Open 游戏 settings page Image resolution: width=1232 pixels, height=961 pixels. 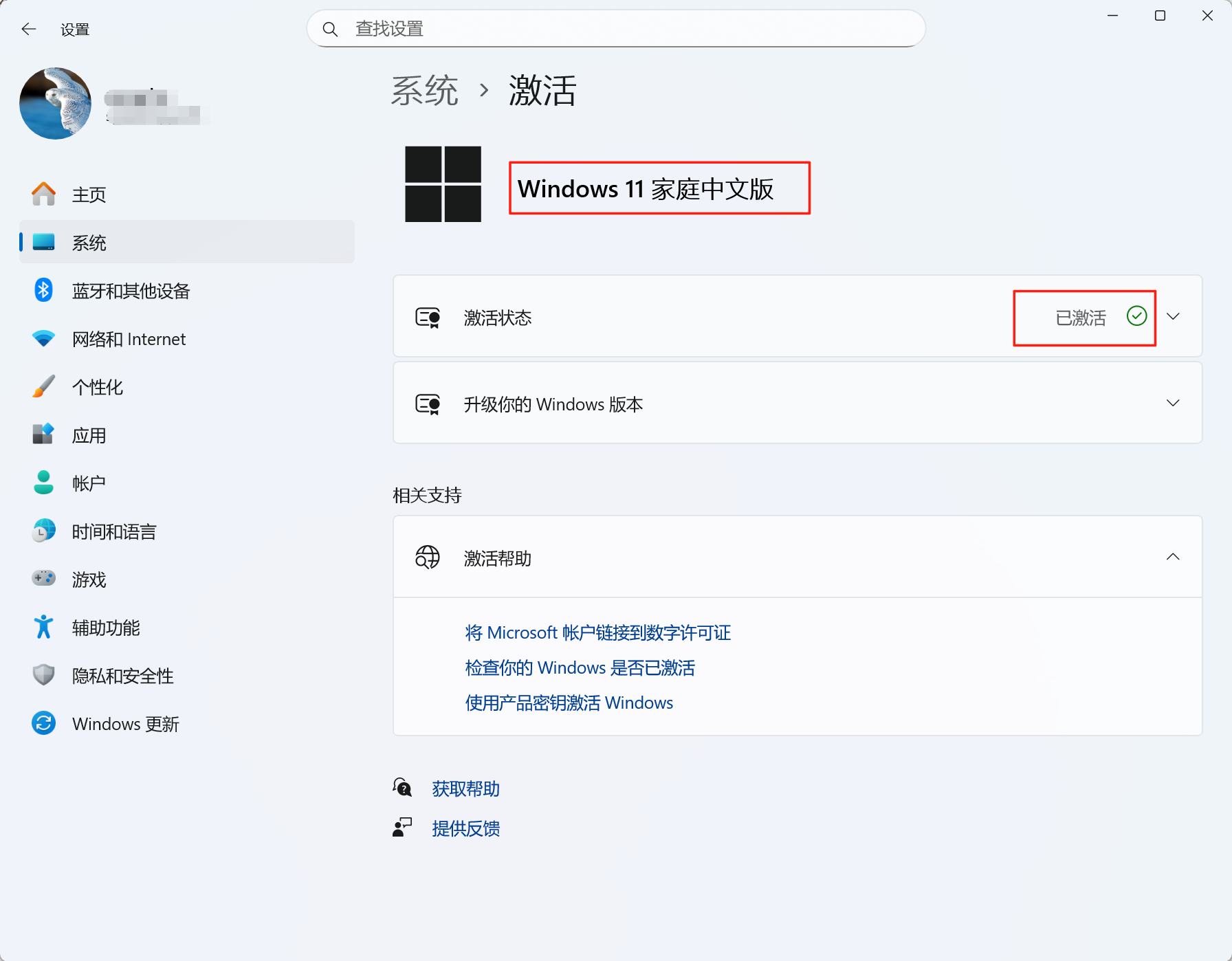coord(187,579)
